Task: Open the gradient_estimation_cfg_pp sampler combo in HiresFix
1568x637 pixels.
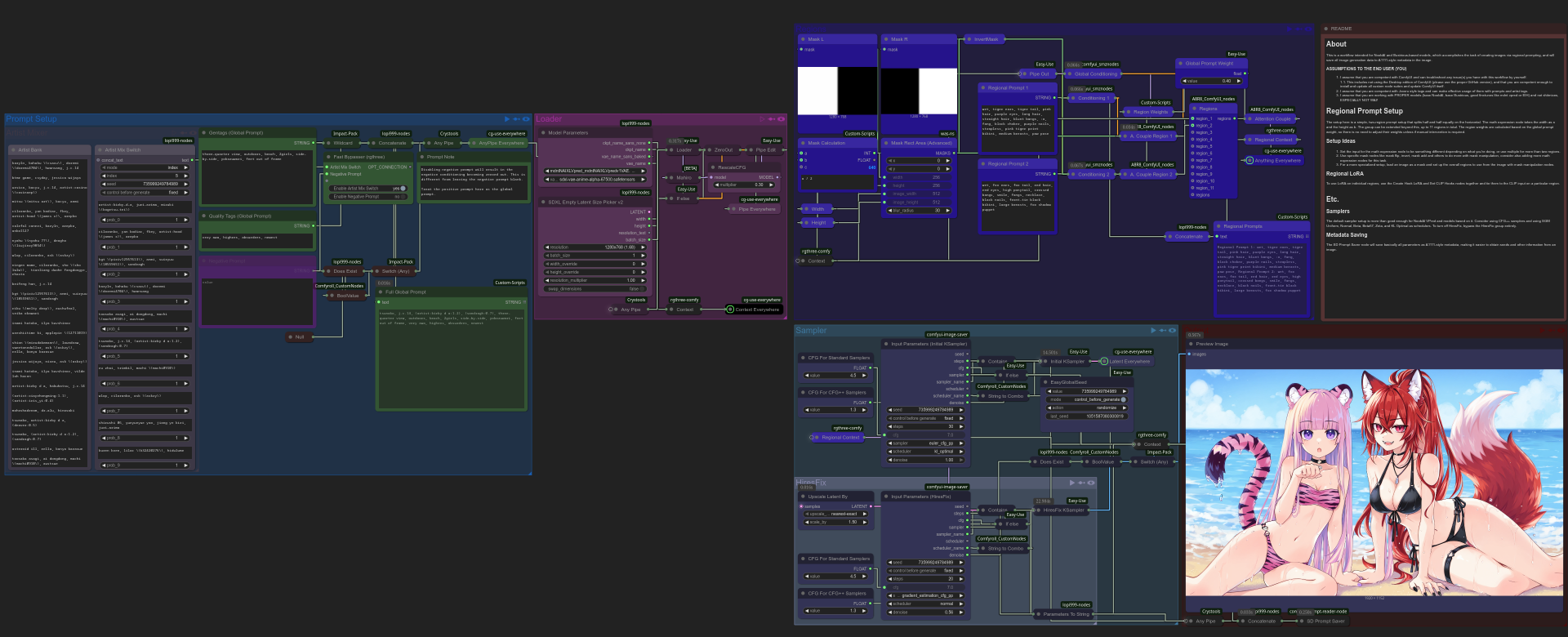Action: [x=926, y=595]
